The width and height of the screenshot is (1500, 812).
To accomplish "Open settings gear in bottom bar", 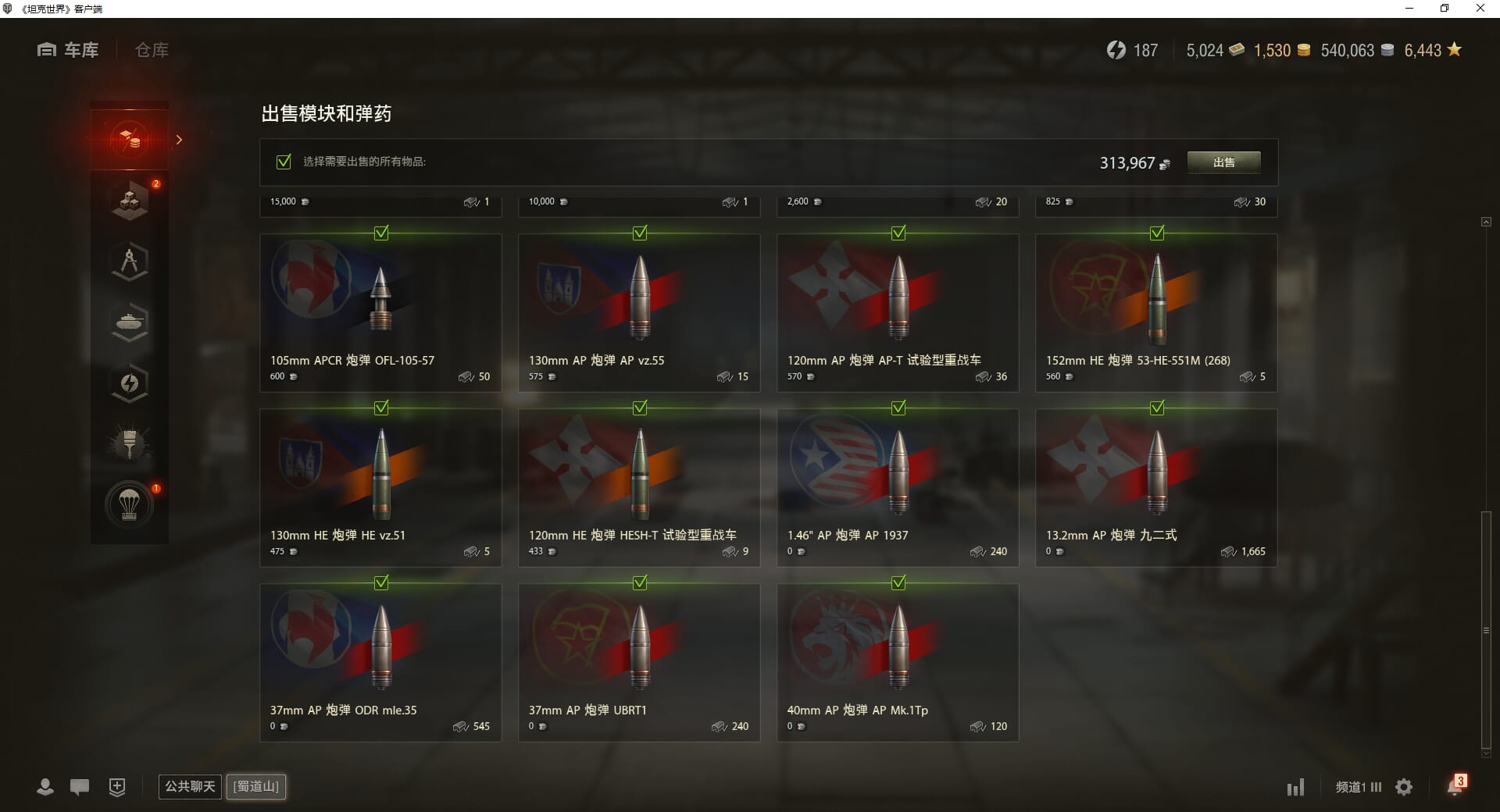I will pos(1404,787).
